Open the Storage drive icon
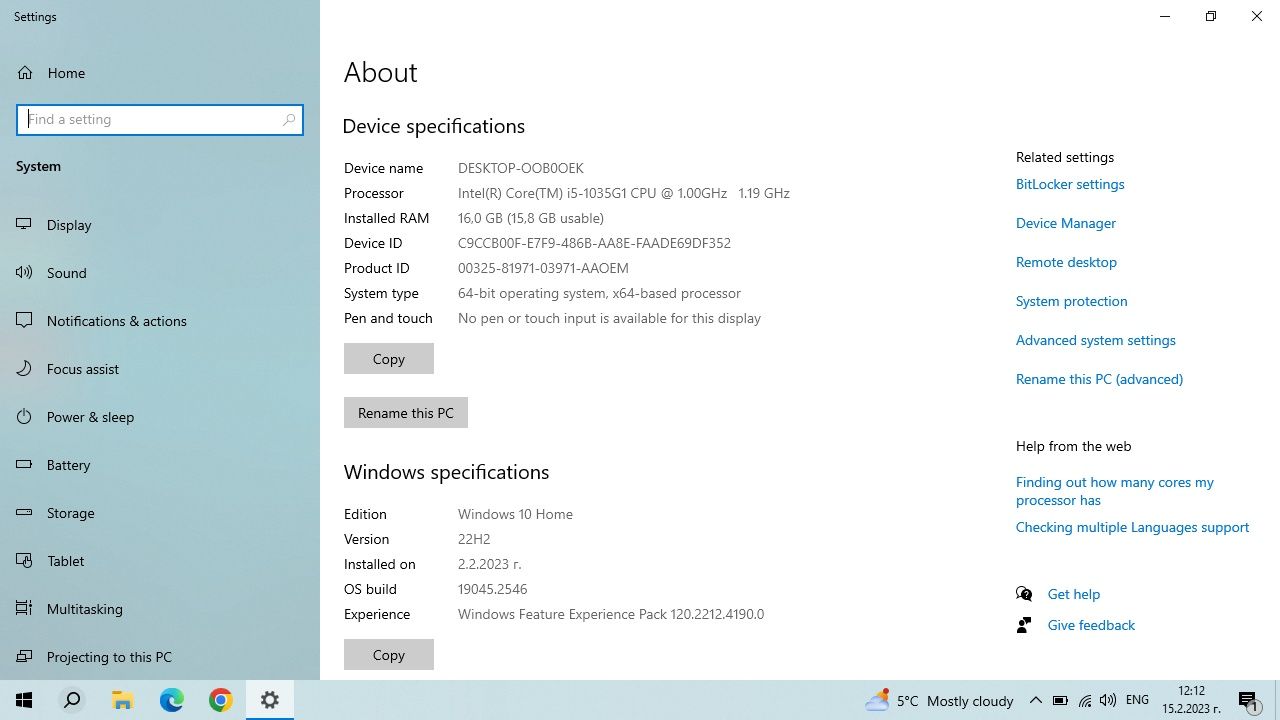The image size is (1280, 720). 25,513
